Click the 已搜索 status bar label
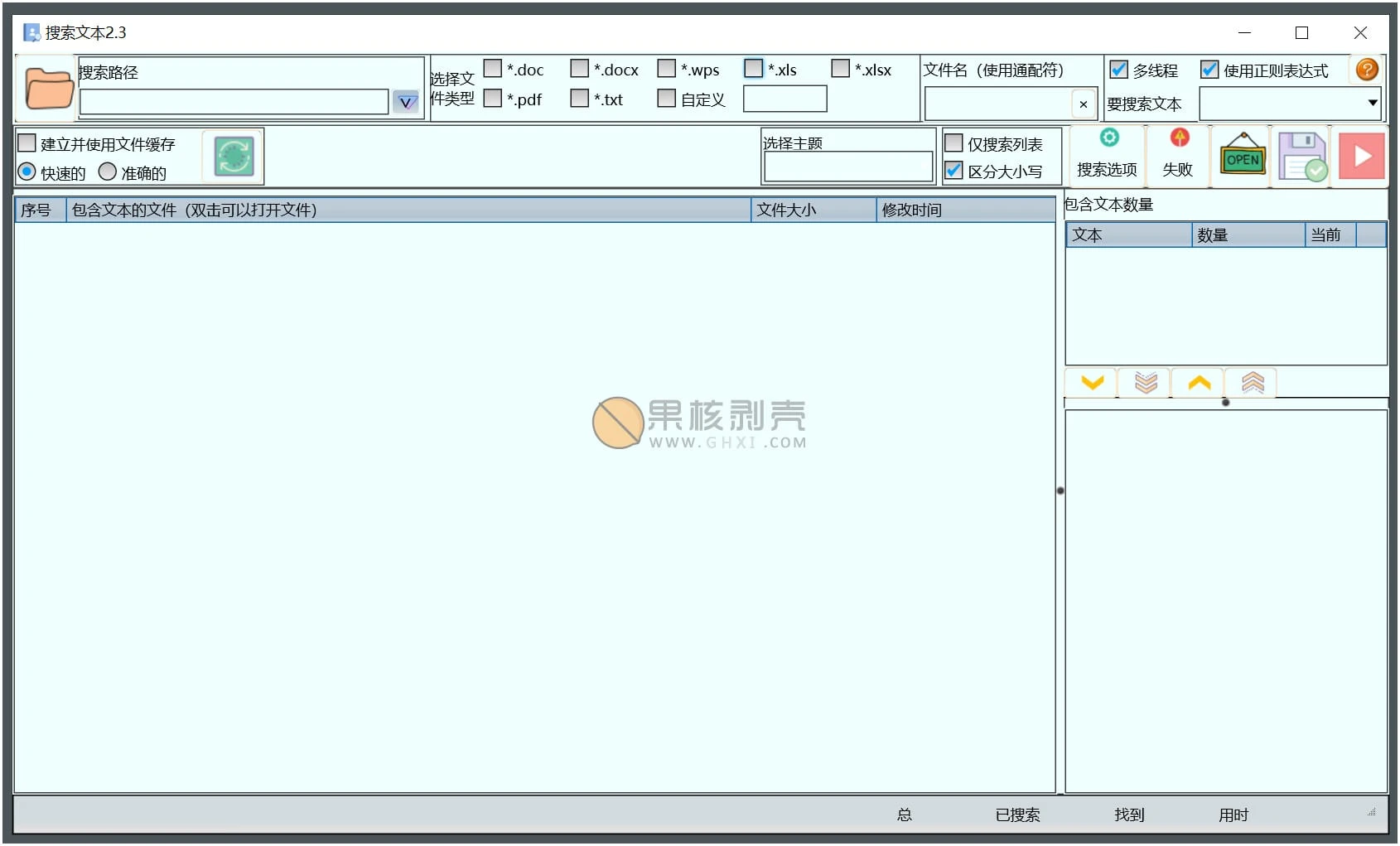 click(x=1017, y=815)
